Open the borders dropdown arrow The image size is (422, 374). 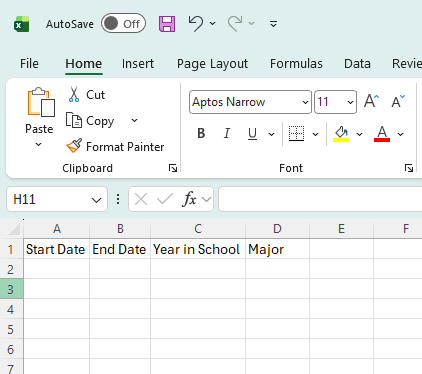315,134
